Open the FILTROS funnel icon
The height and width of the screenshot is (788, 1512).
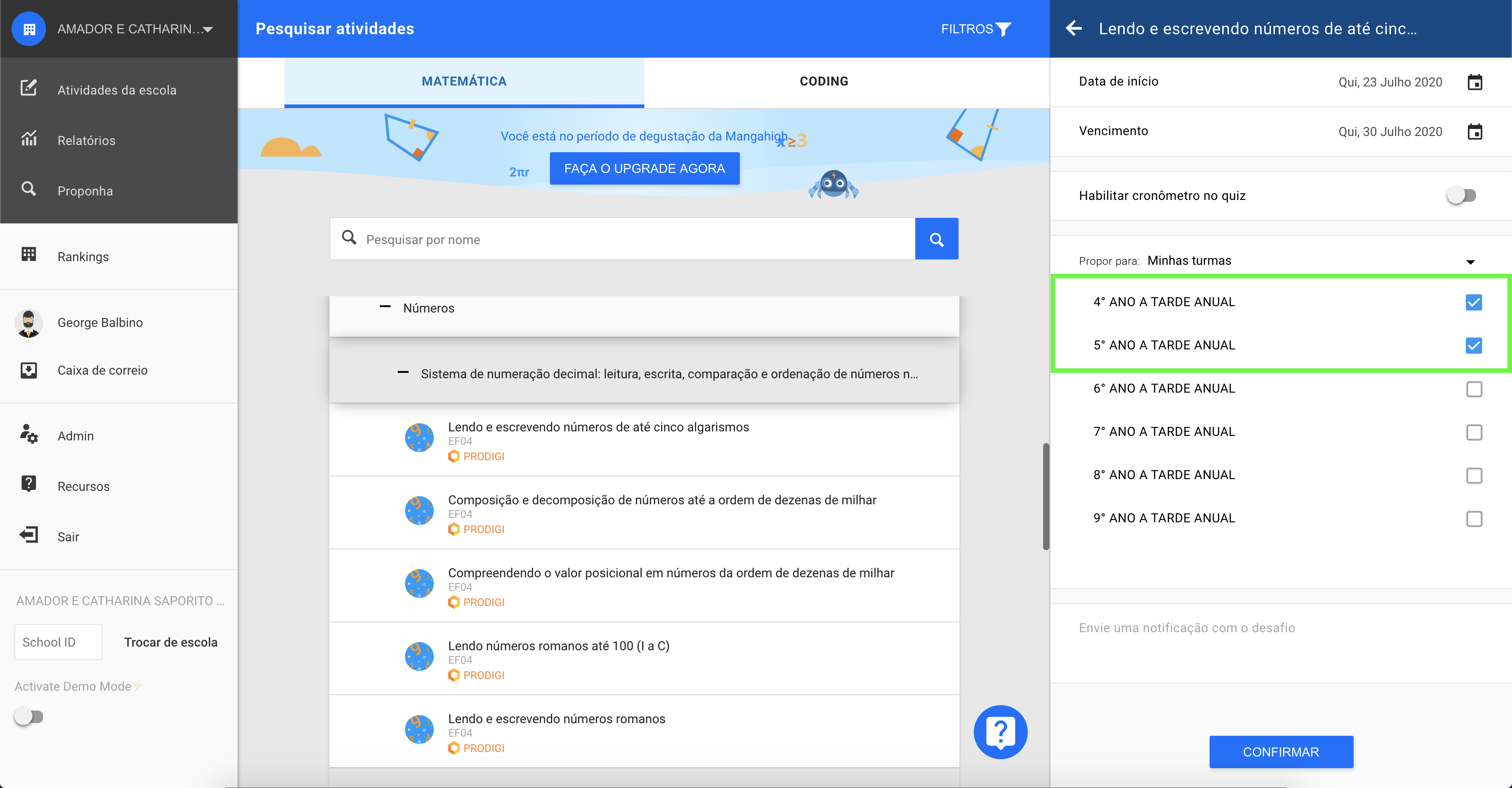pyautogui.click(x=1003, y=29)
